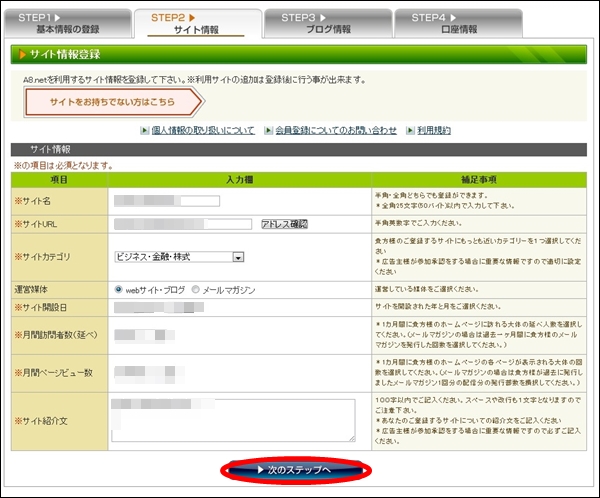Click the ※サイトURL row label
The width and height of the screenshot is (600, 498).
[36, 224]
